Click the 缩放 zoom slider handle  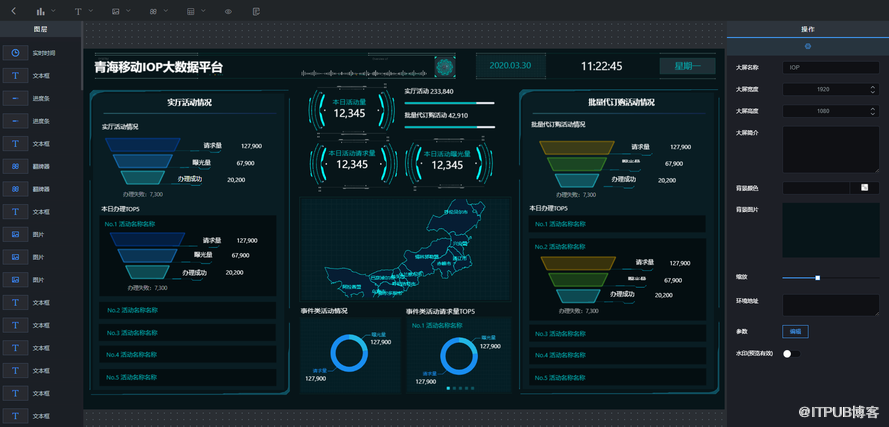coord(818,277)
